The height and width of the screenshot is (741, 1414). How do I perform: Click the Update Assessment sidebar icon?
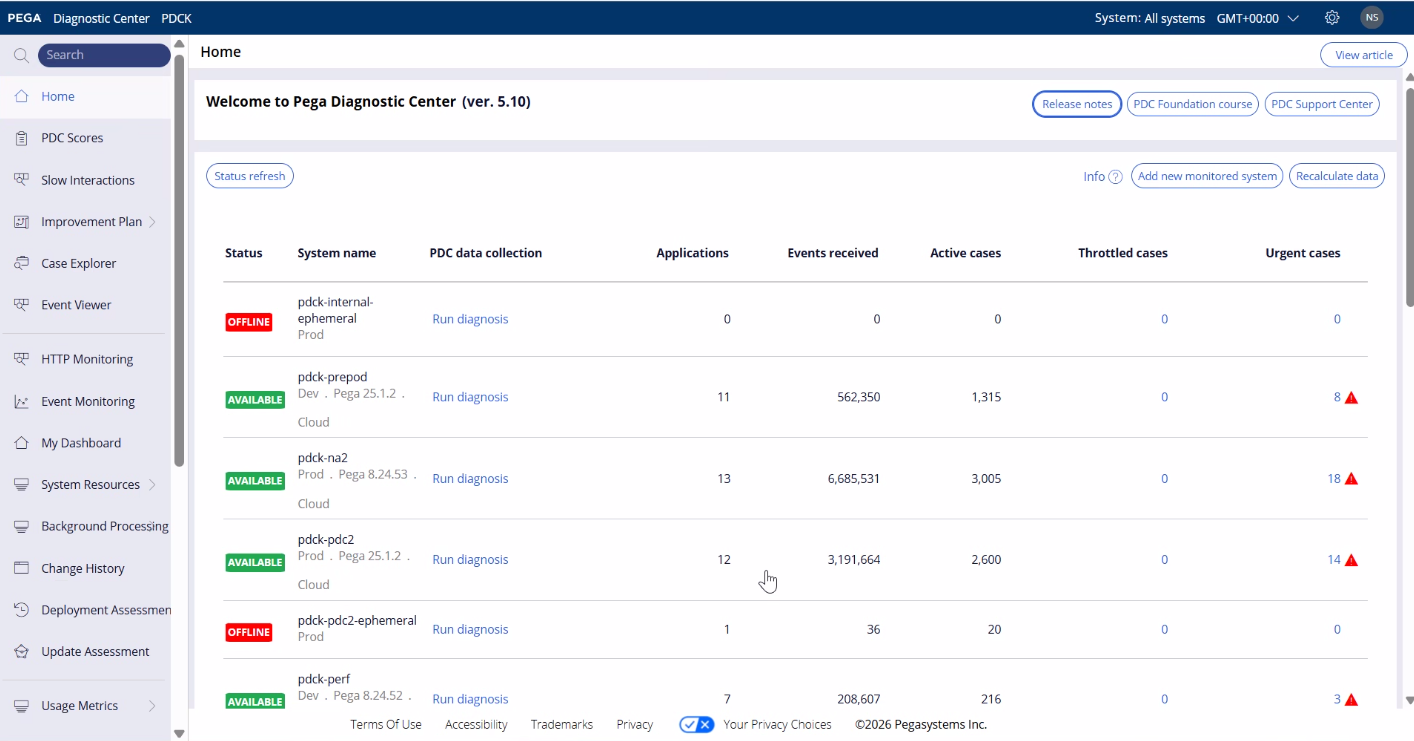tap(21, 652)
